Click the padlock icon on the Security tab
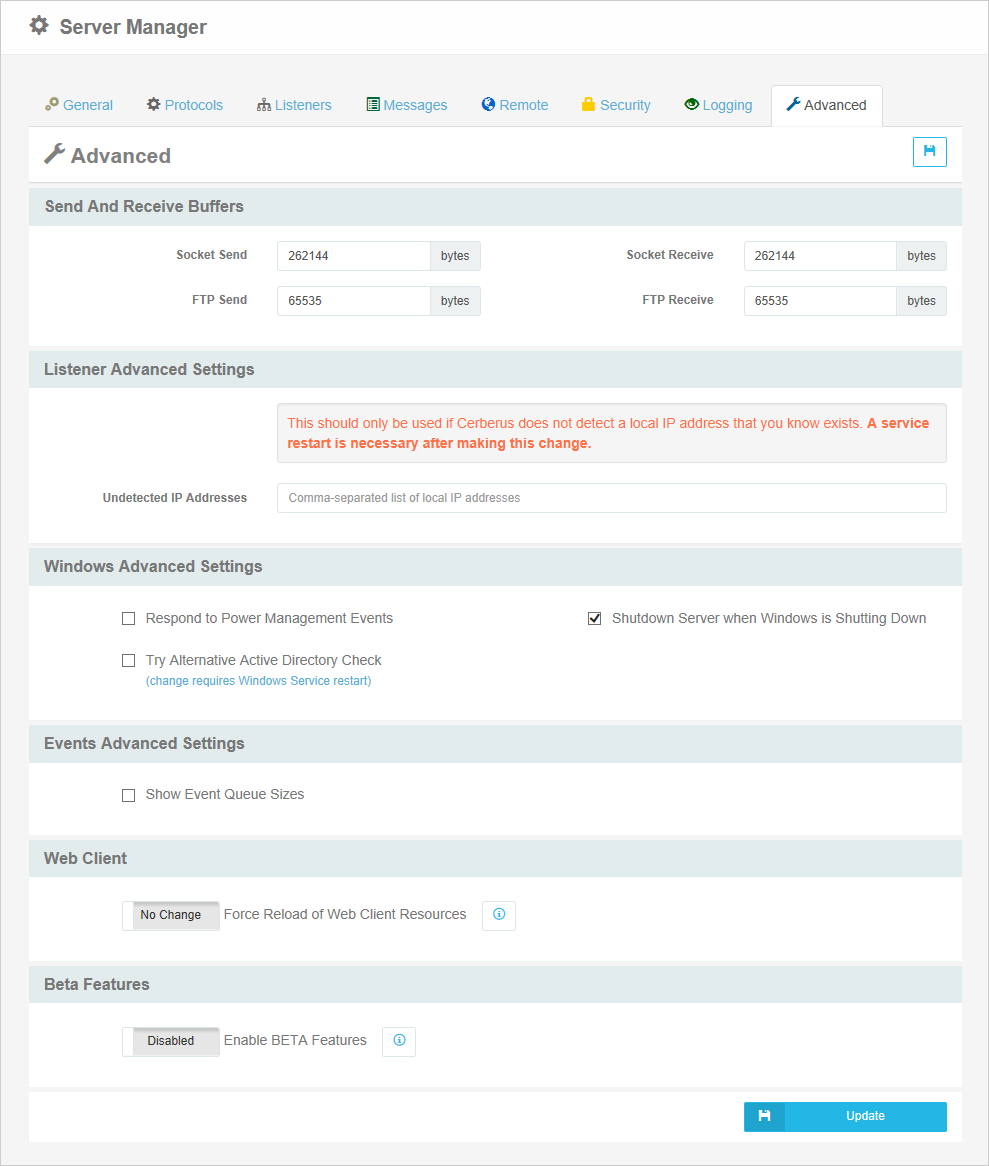 point(588,104)
